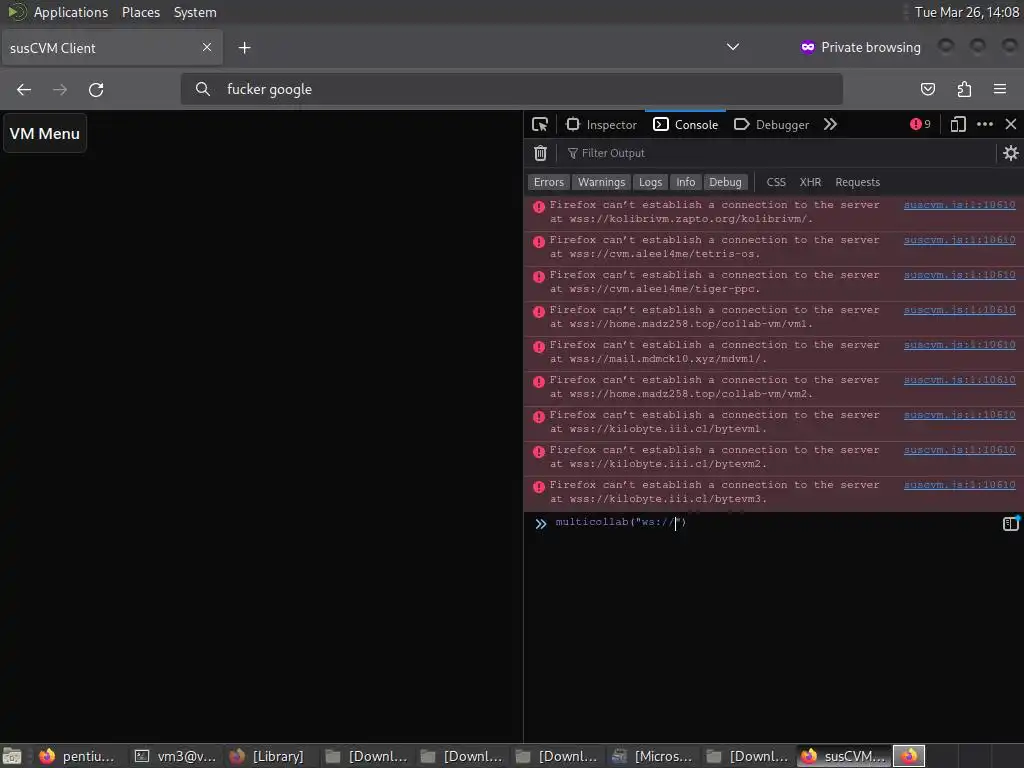Image resolution: width=1024 pixels, height=768 pixels.
Task: Open suscvm.js link for tetris-os error
Action: coord(959,240)
